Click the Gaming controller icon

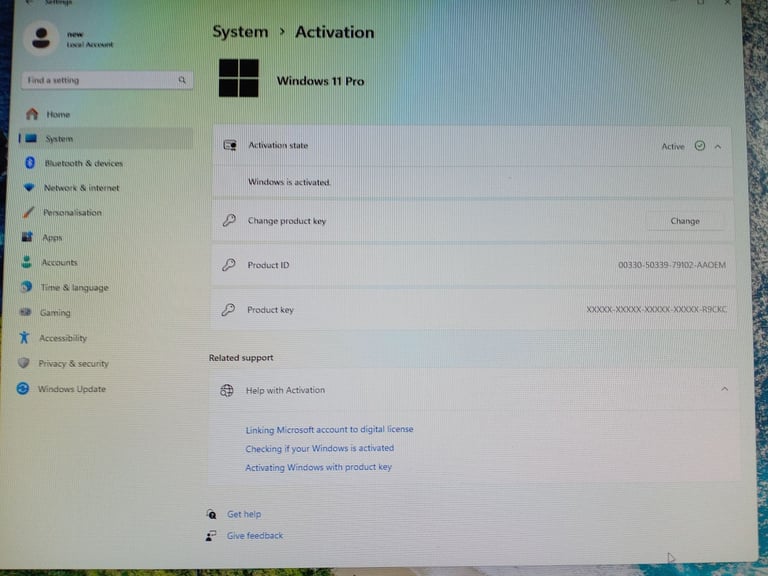[25, 312]
